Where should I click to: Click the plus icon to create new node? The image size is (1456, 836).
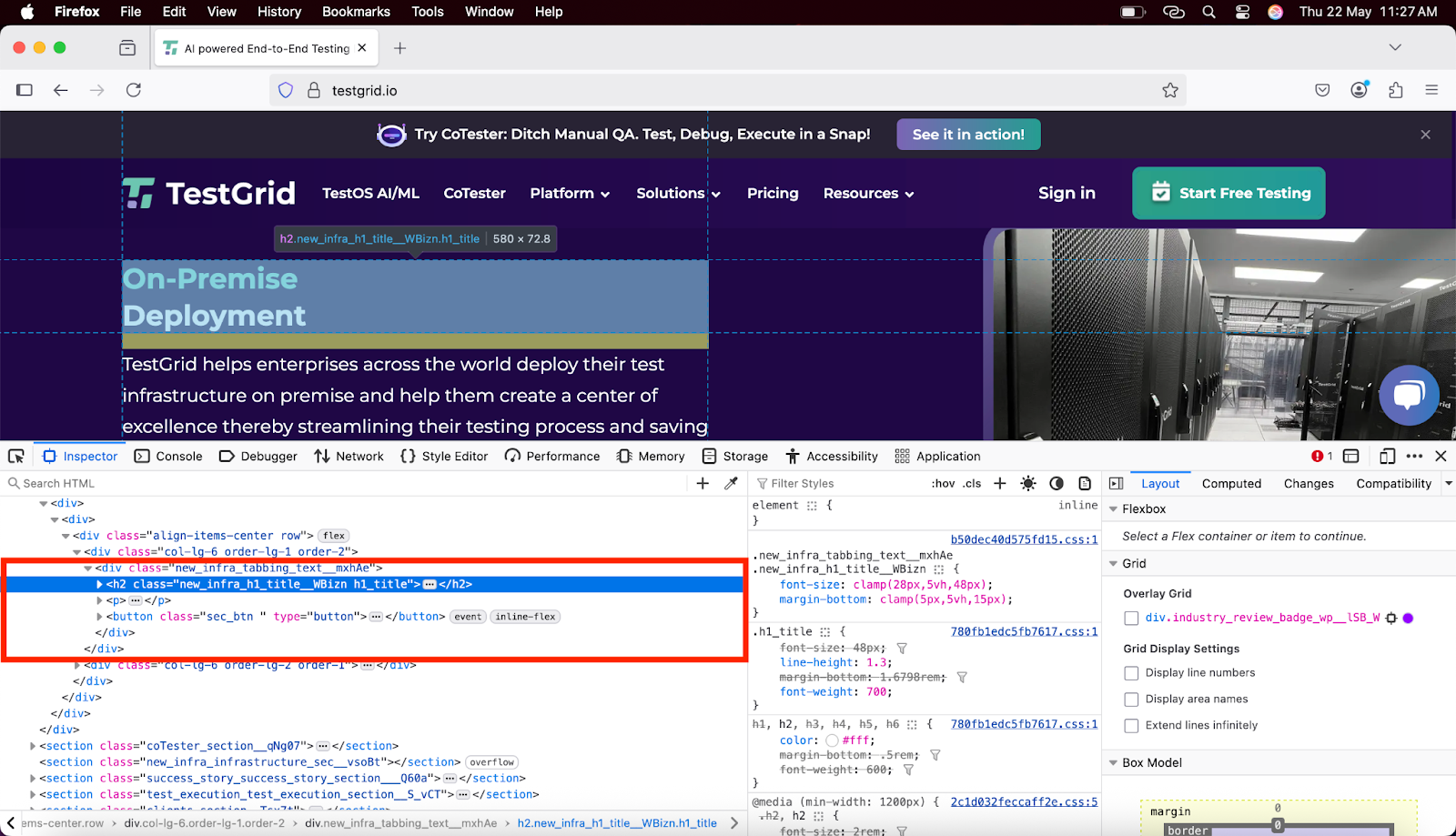click(703, 483)
